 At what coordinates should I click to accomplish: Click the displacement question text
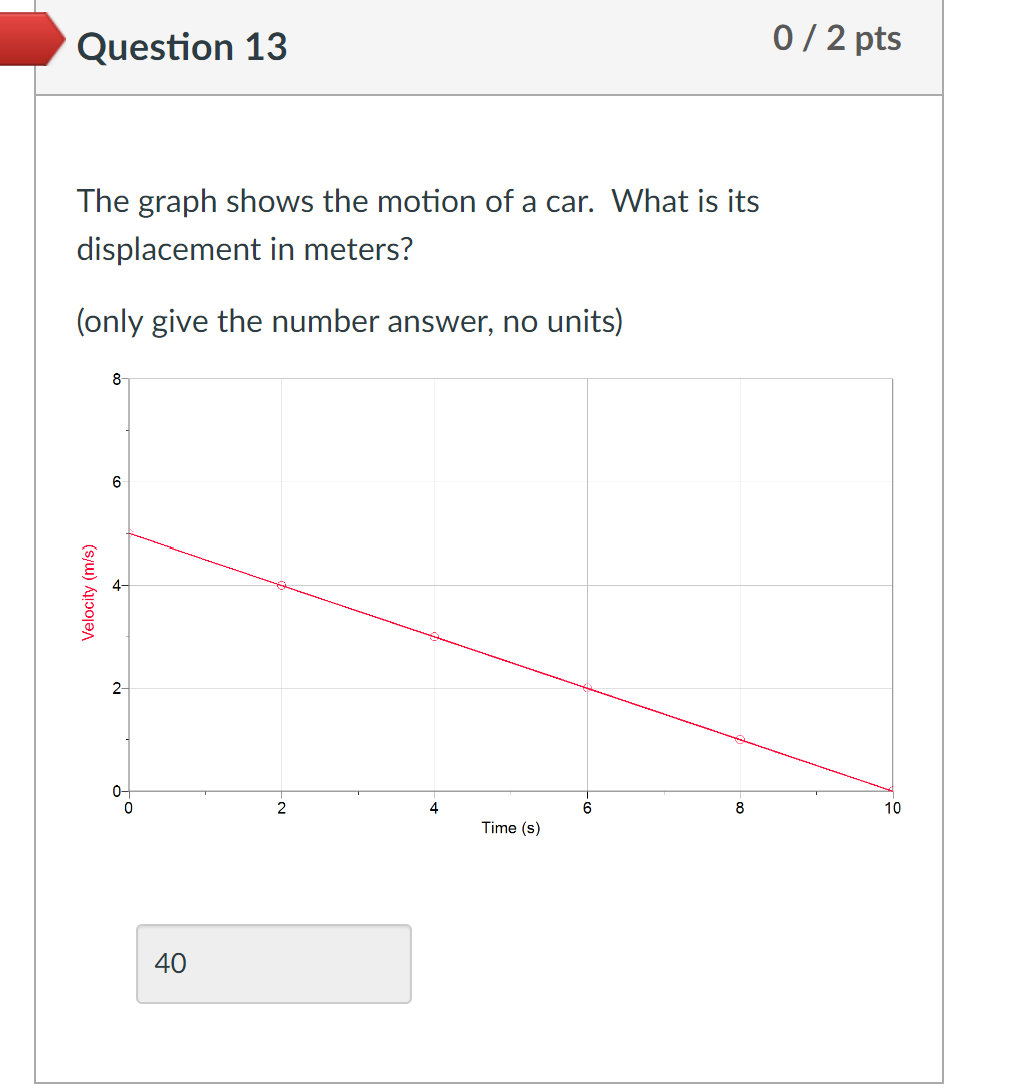(x=417, y=225)
